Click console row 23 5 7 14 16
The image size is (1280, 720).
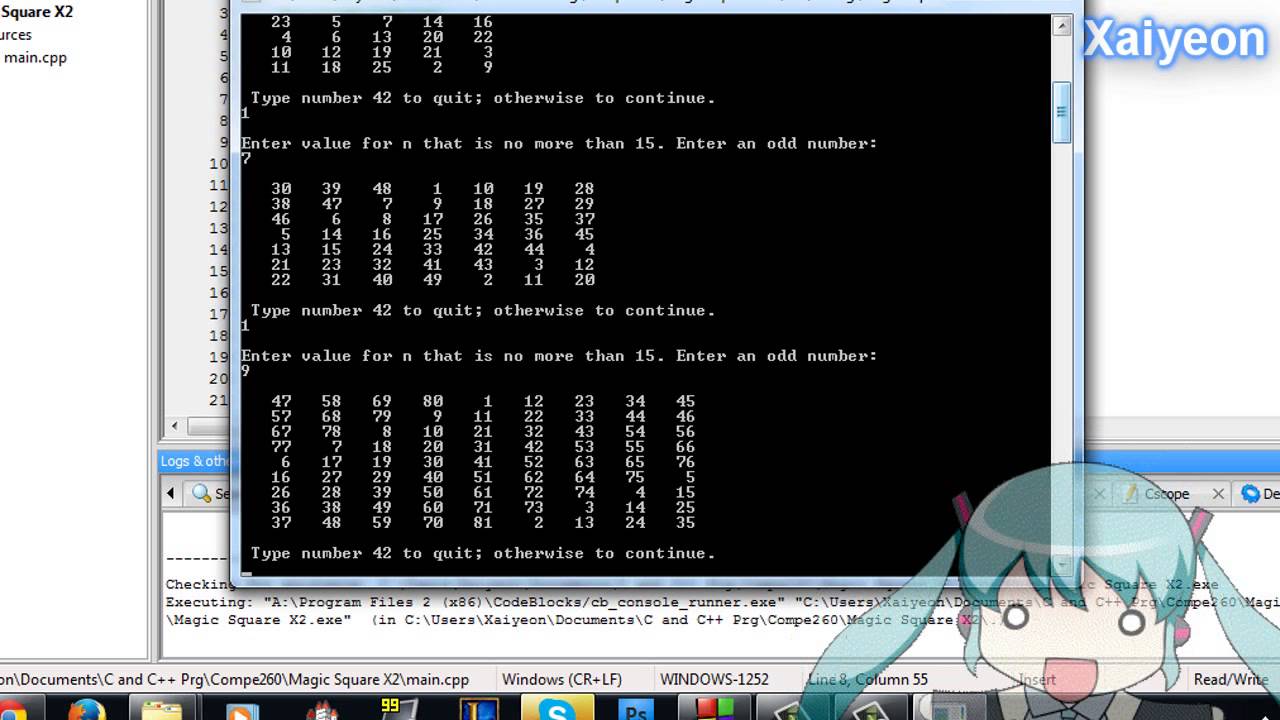tap(382, 21)
